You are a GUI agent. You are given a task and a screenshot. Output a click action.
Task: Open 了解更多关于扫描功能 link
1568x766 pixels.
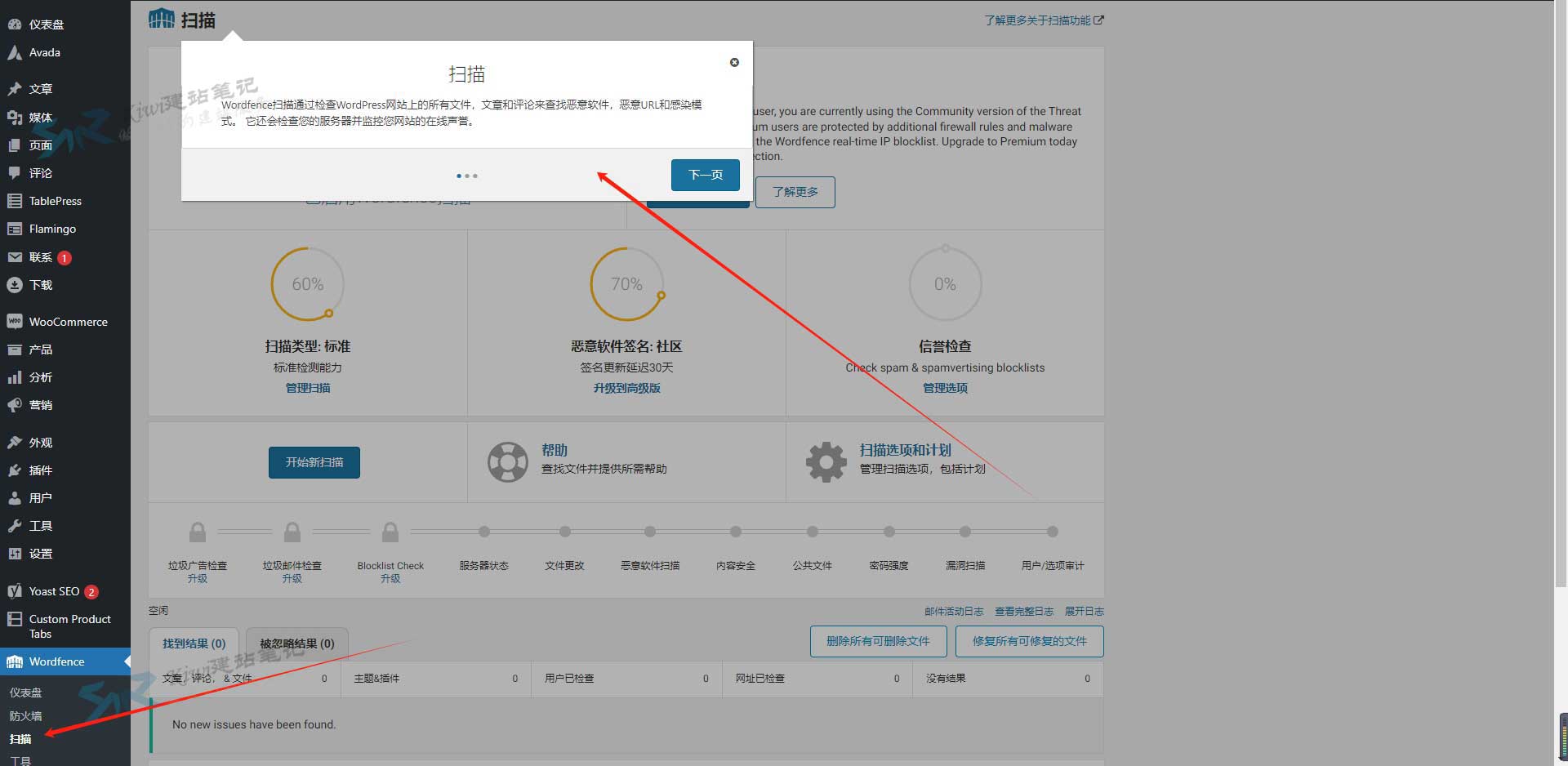pyautogui.click(x=1044, y=20)
